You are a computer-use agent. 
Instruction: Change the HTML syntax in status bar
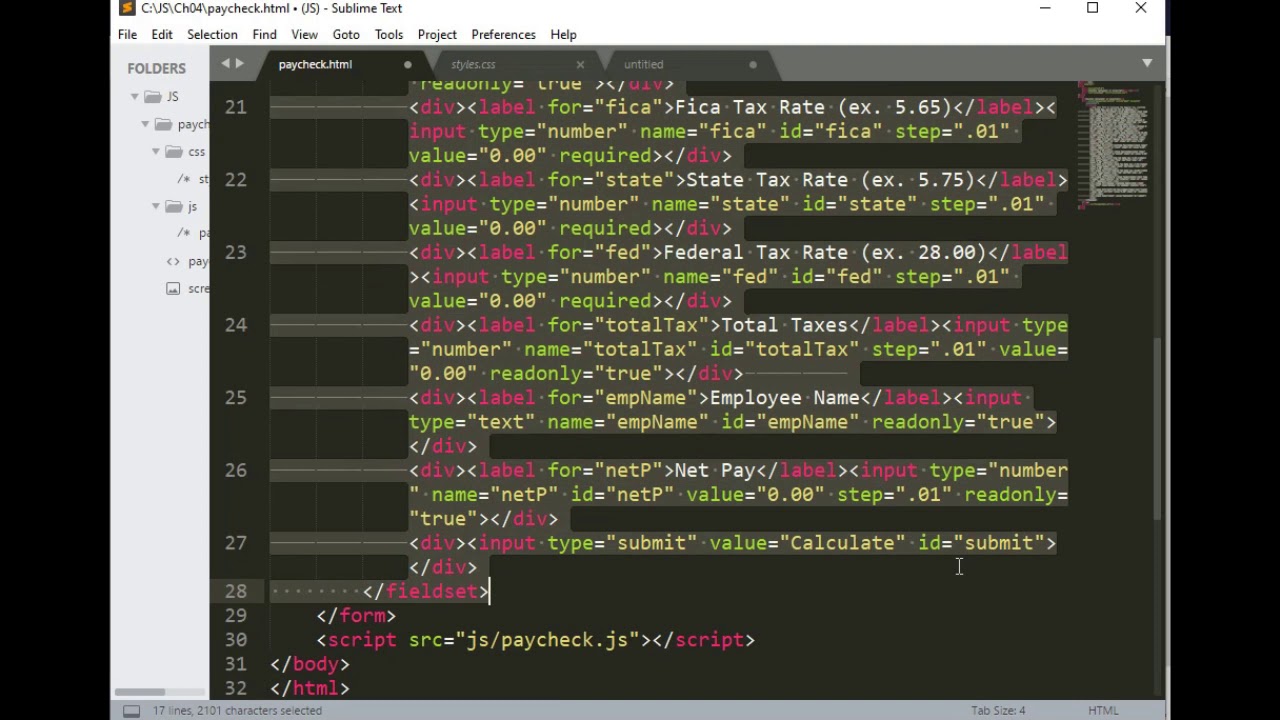coord(1103,711)
